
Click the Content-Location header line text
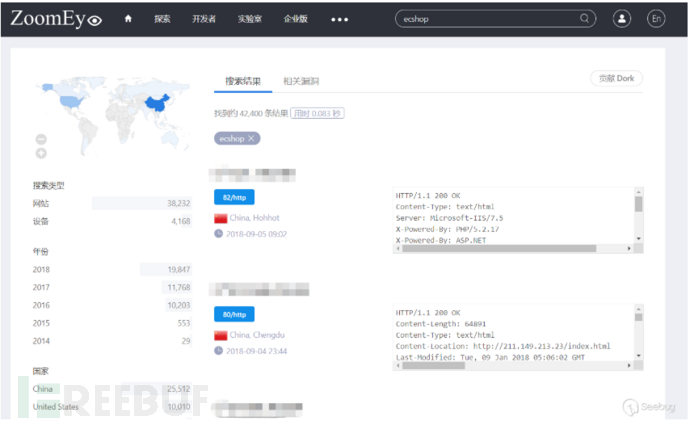click(503, 346)
